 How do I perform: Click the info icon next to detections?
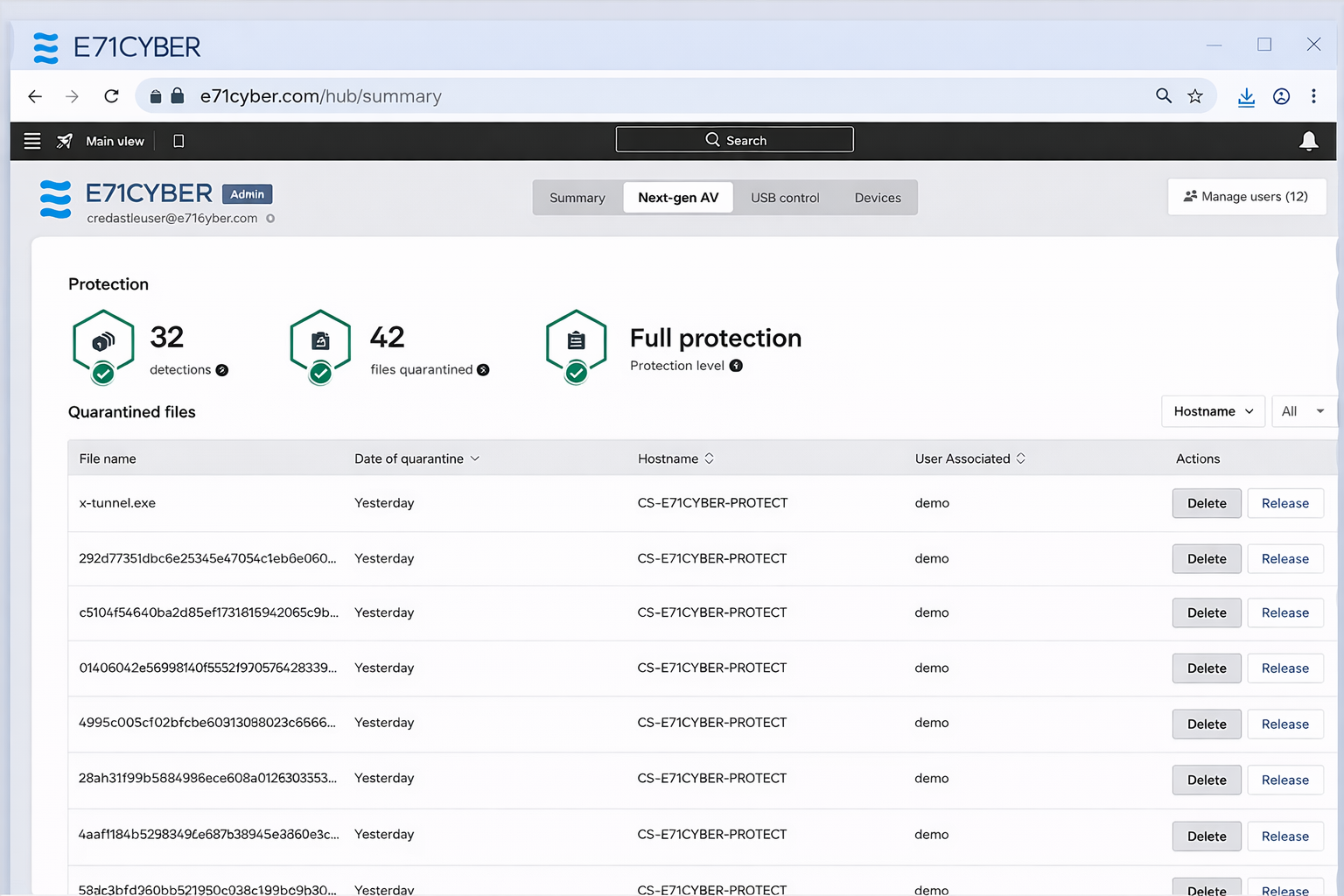tap(222, 370)
